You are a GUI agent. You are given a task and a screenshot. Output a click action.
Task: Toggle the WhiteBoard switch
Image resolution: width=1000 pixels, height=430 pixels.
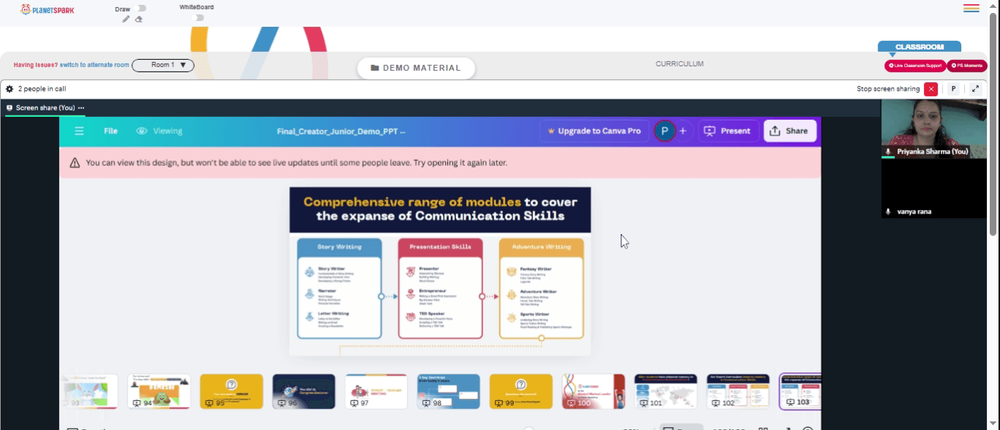(x=198, y=17)
